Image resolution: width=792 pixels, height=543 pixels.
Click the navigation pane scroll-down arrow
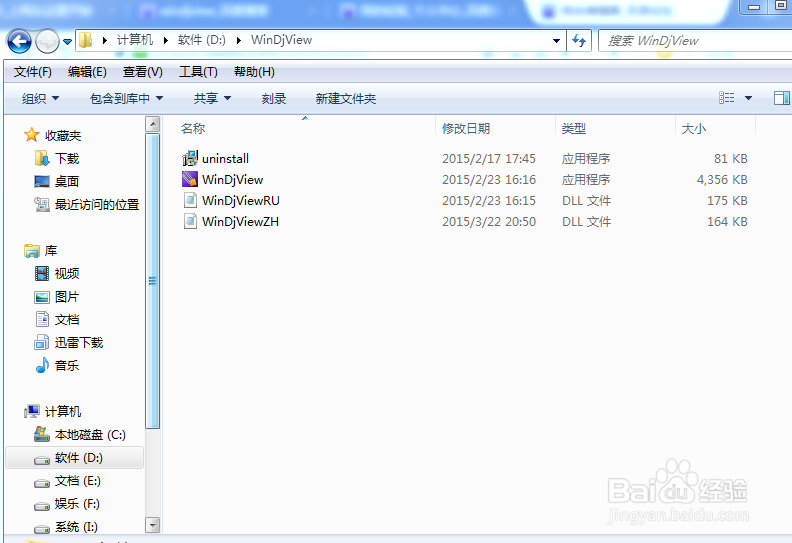point(153,525)
